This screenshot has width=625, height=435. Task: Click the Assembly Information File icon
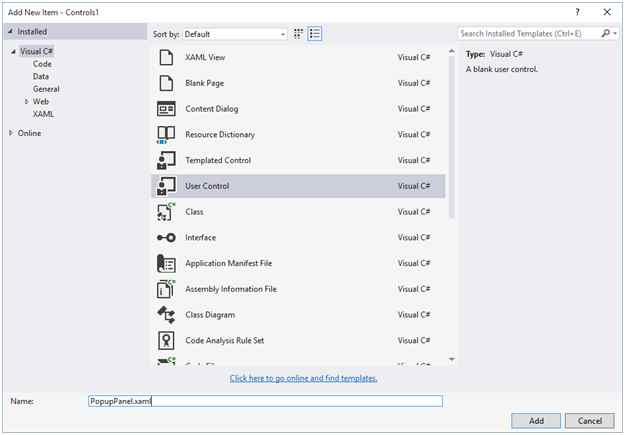click(166, 289)
